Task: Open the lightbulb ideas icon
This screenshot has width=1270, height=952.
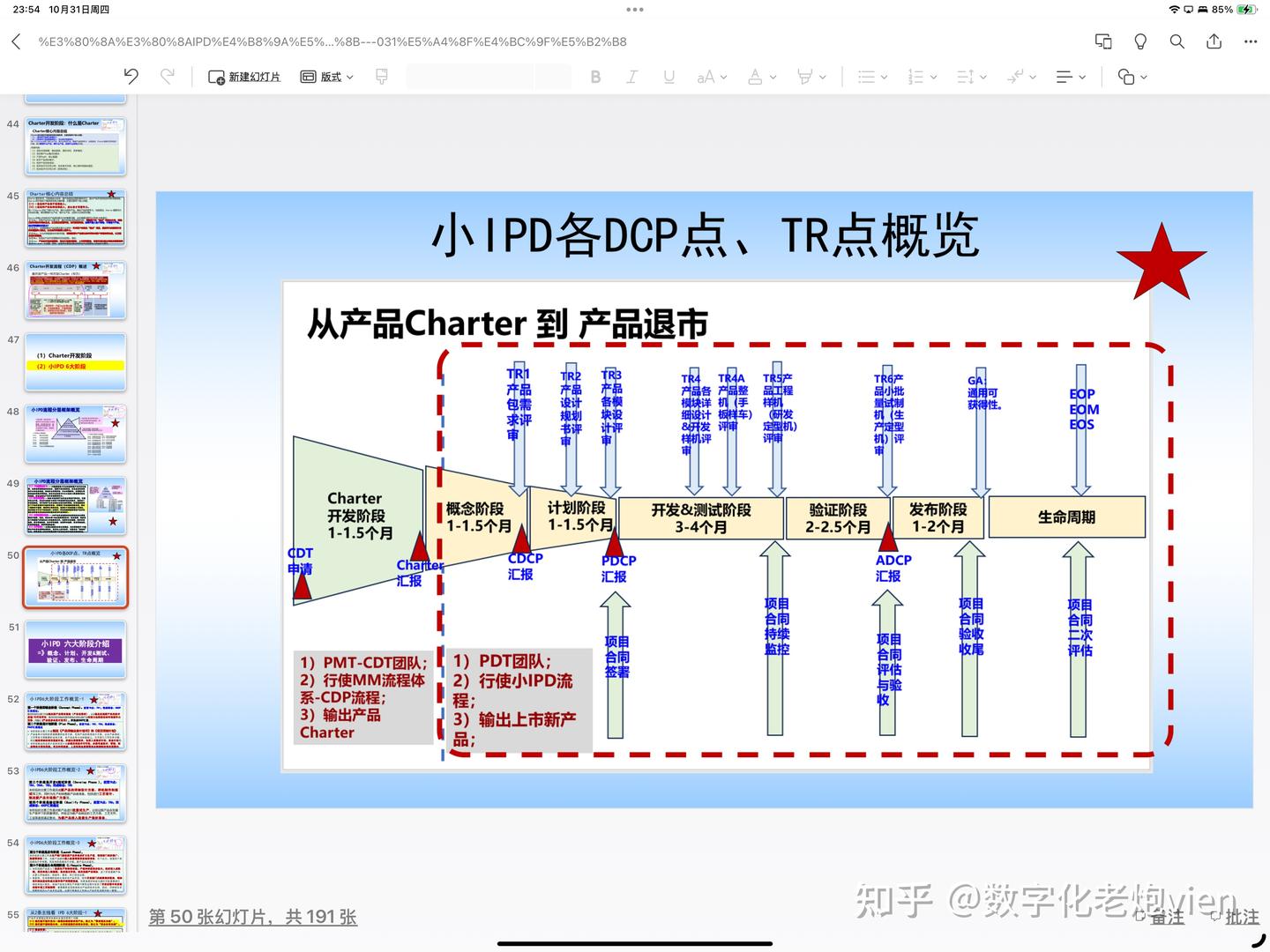Action: [x=1139, y=41]
